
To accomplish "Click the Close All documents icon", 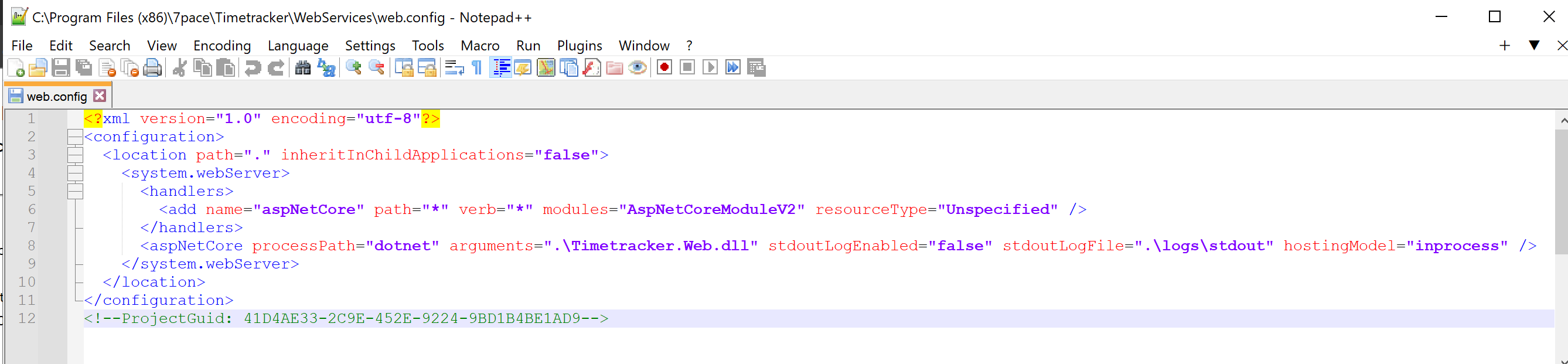I will (129, 67).
